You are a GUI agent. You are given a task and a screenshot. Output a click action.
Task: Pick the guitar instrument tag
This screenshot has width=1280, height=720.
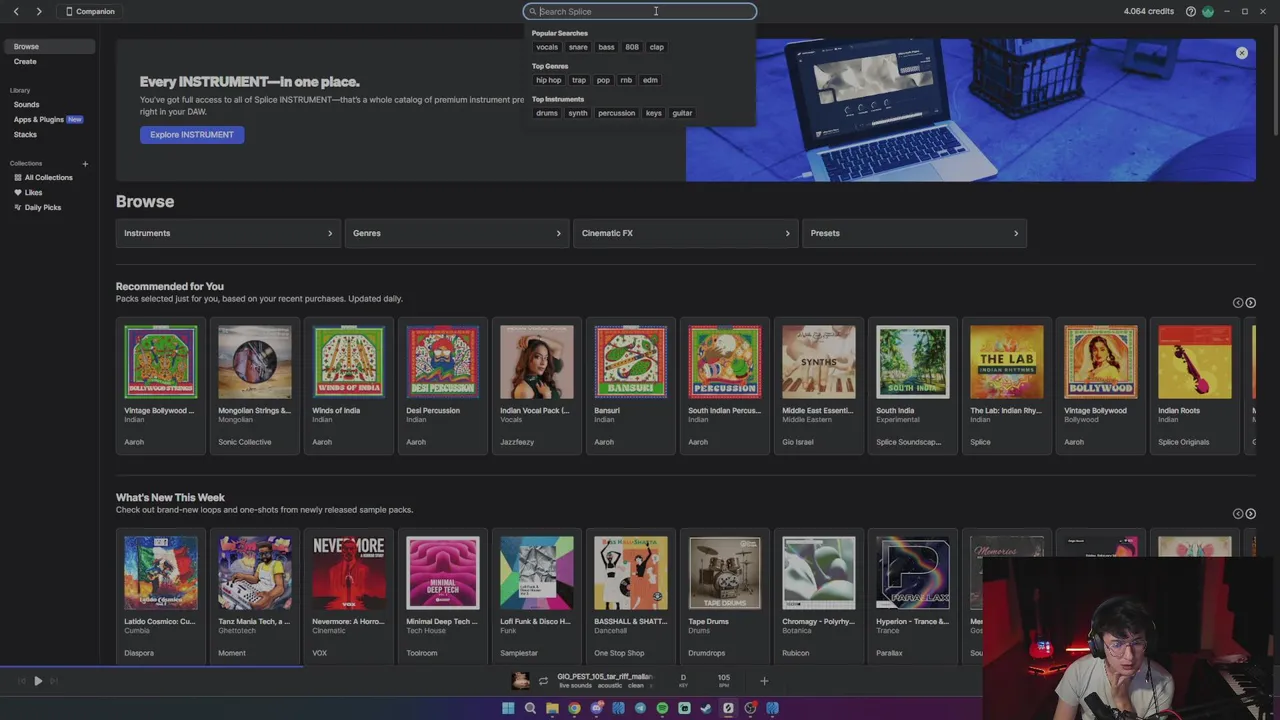coord(682,113)
